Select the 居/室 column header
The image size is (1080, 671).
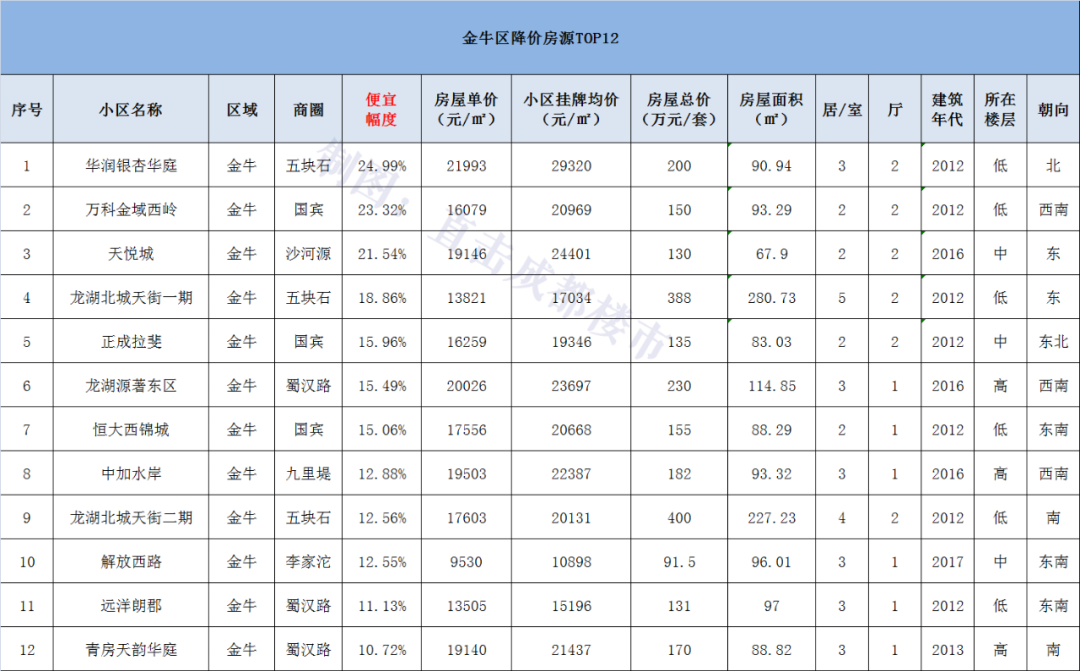[x=842, y=110]
